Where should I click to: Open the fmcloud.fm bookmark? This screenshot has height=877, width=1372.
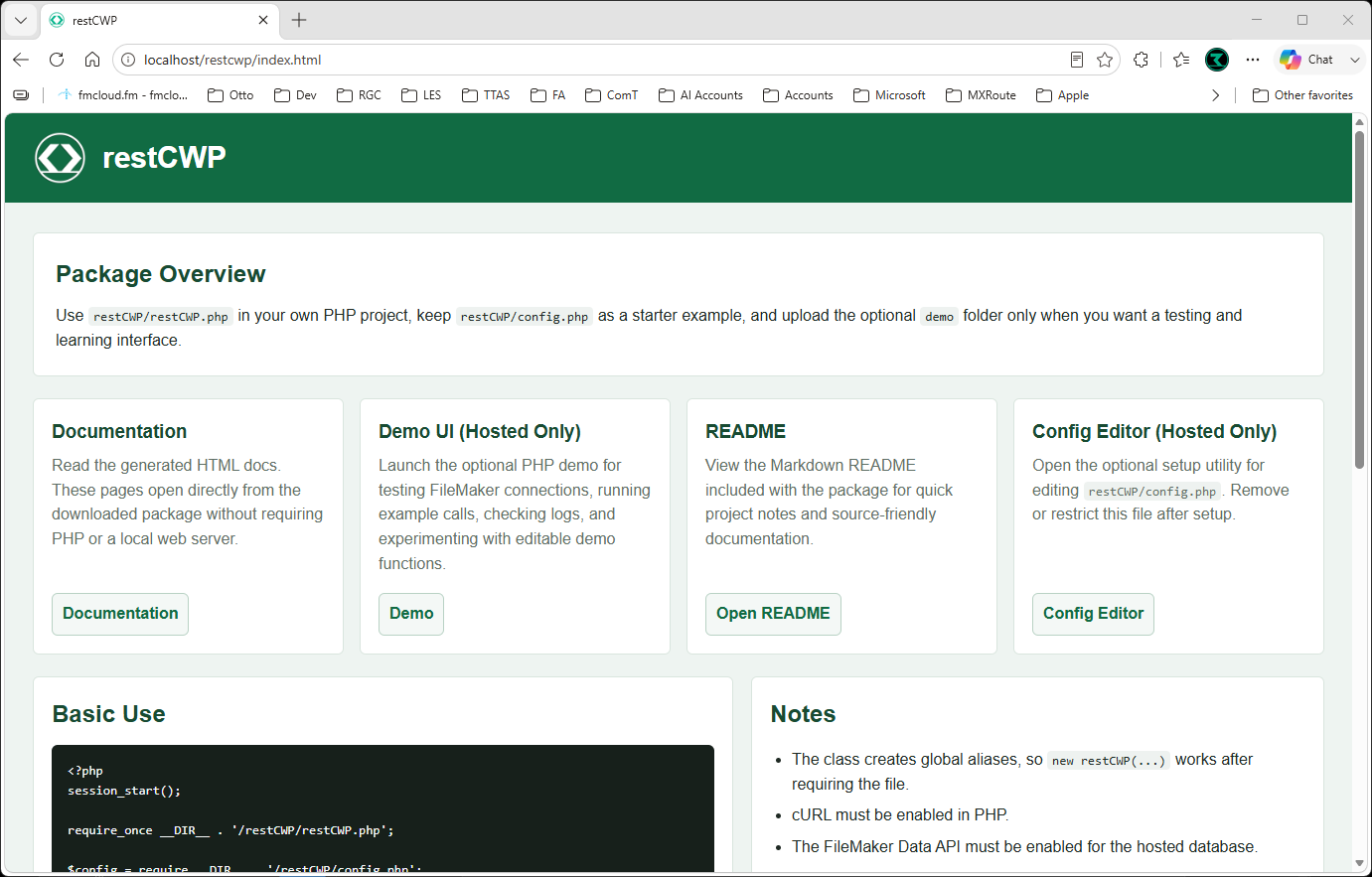(x=123, y=95)
